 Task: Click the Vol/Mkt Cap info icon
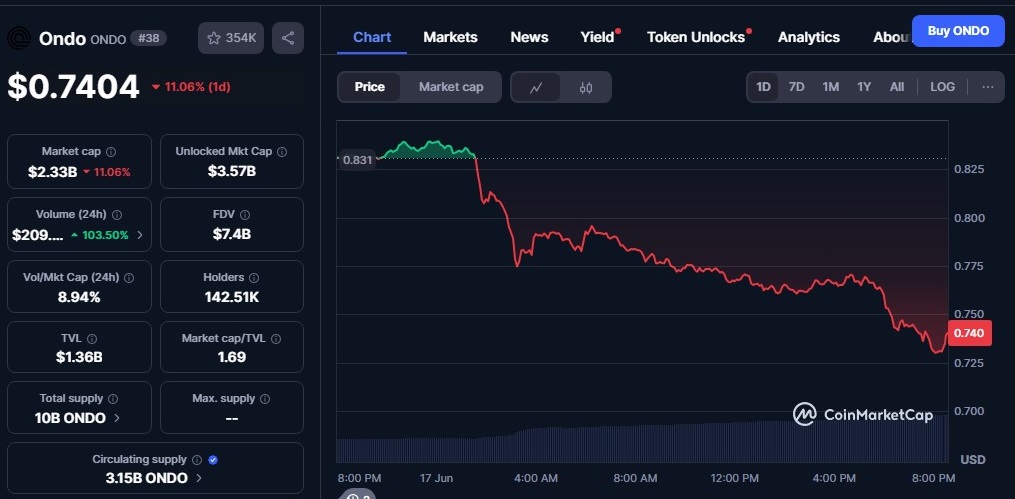tap(129, 277)
